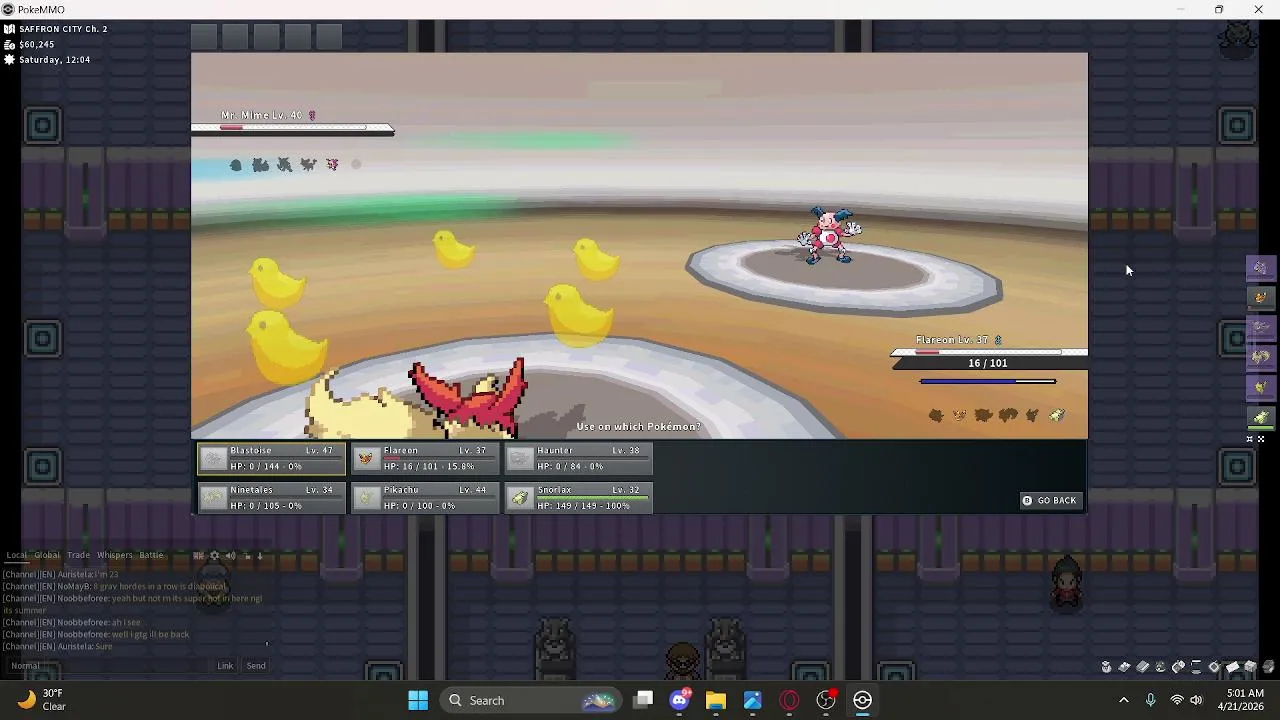This screenshot has width=1280, height=720.
Task: Click the "Saturday, 12:04" game clock
Action: point(54,60)
